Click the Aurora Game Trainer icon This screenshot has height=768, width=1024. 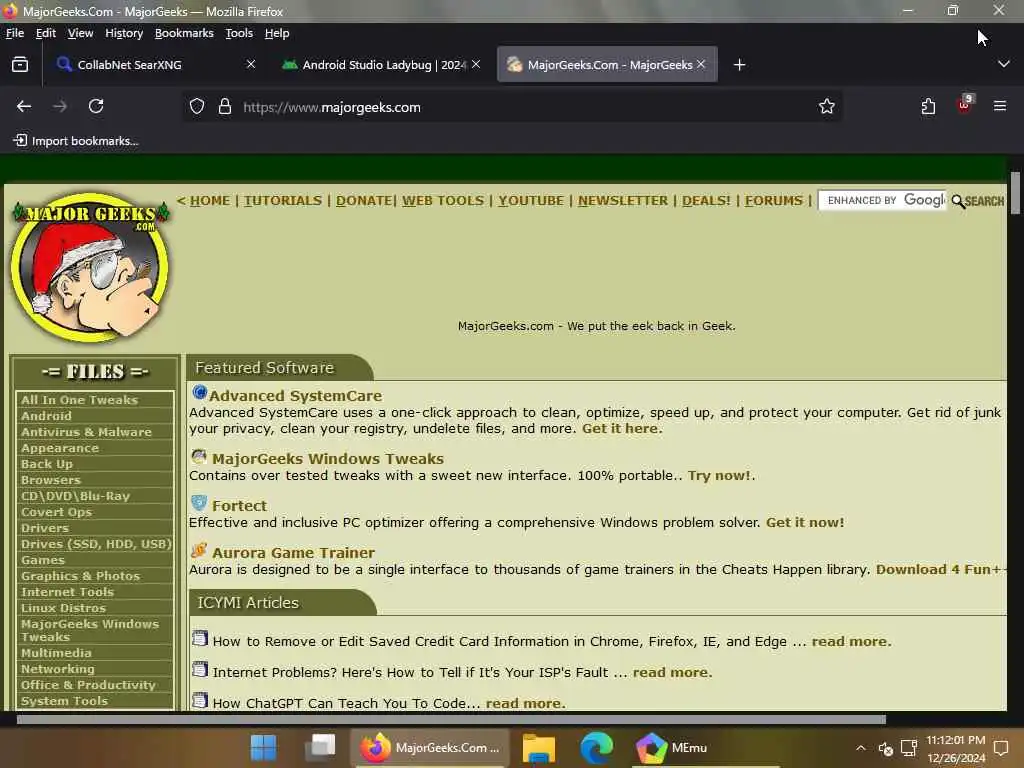pos(199,551)
